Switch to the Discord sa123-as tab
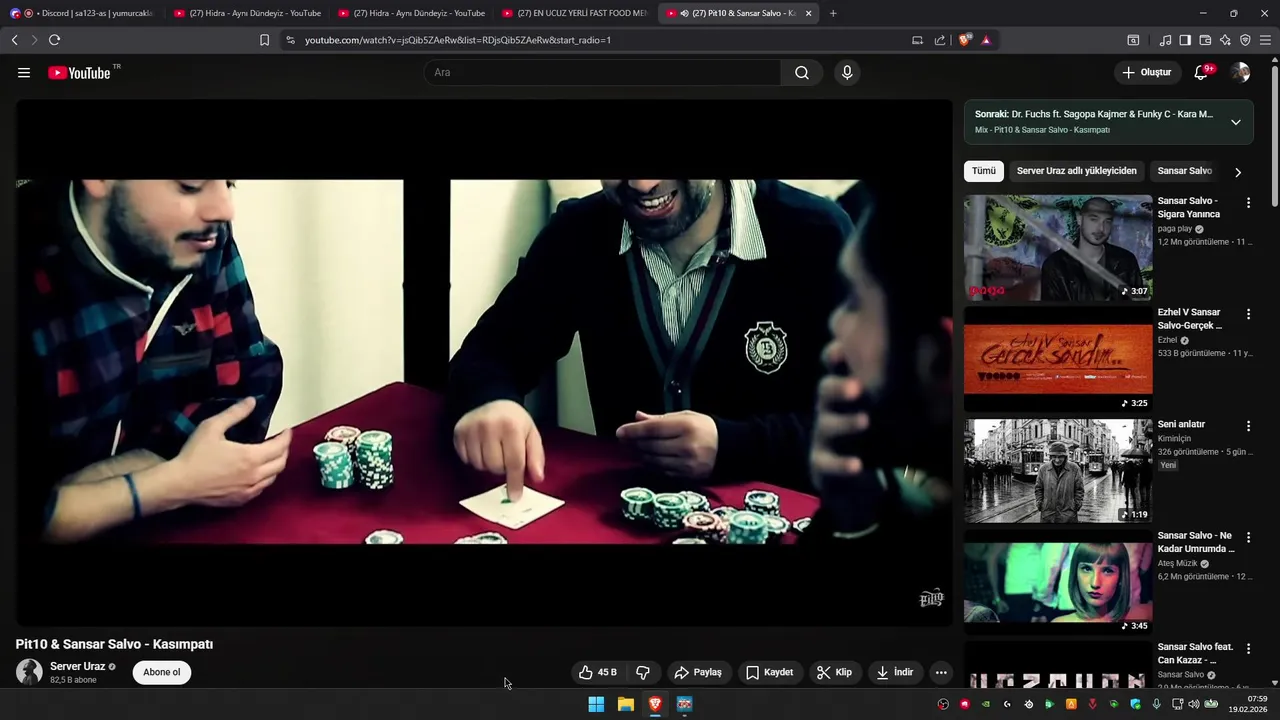1280x720 pixels. [x=82, y=13]
